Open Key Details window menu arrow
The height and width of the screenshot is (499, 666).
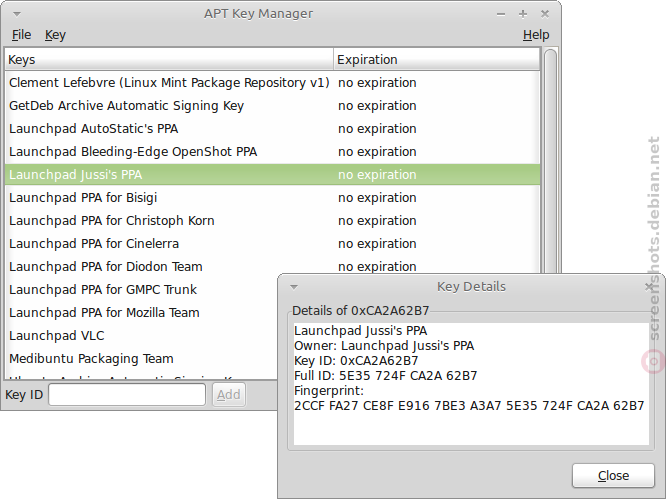(x=293, y=287)
